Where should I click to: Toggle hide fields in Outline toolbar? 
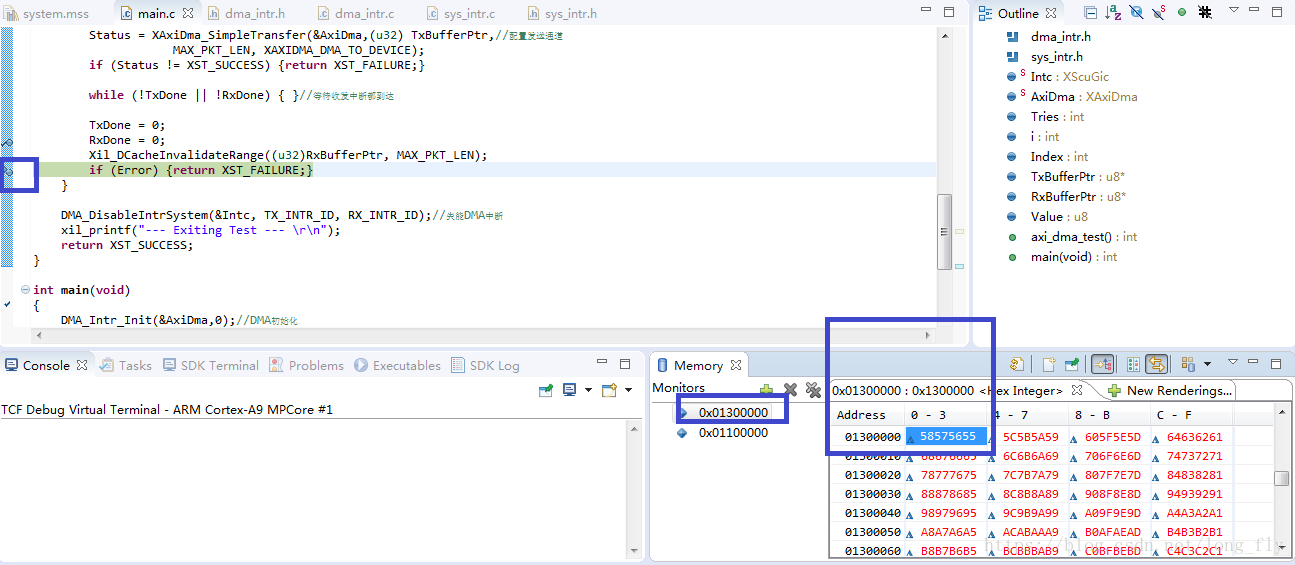(1136, 13)
